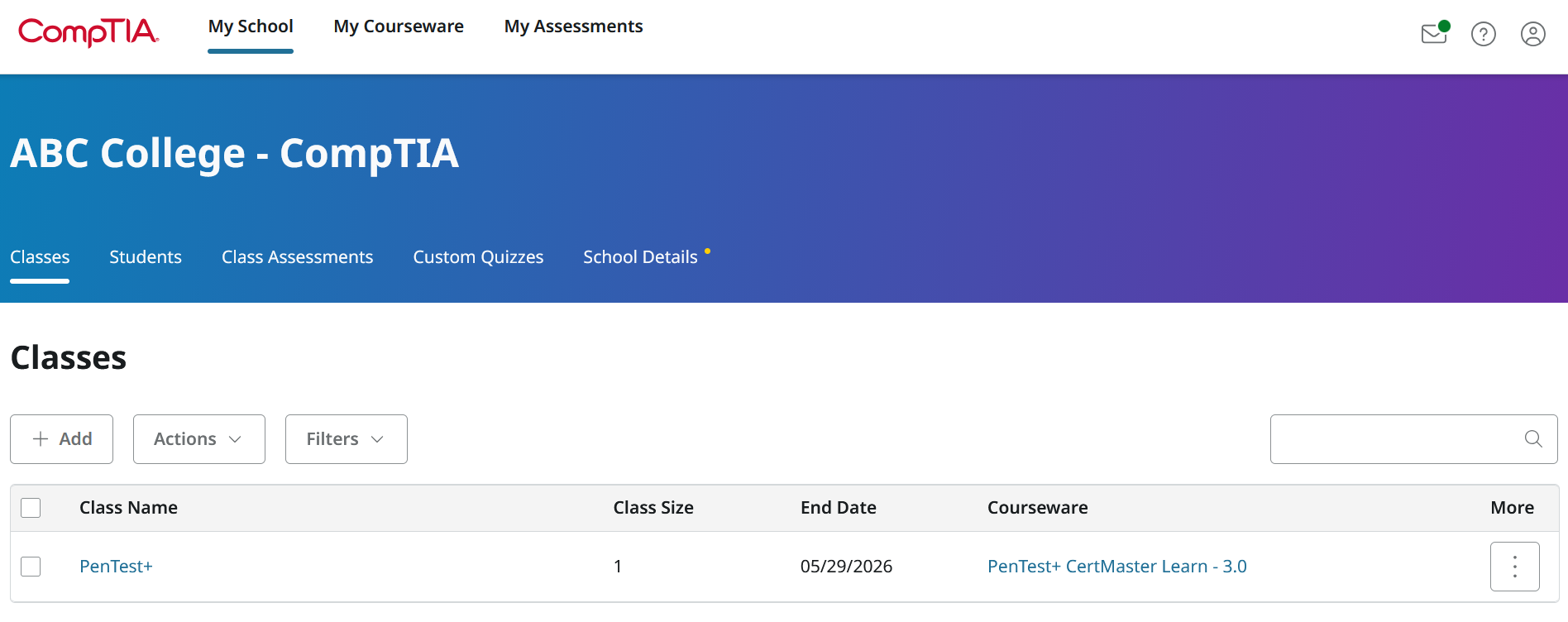Click into the class search field
The width and height of the screenshot is (1568, 622).
tap(1394, 439)
